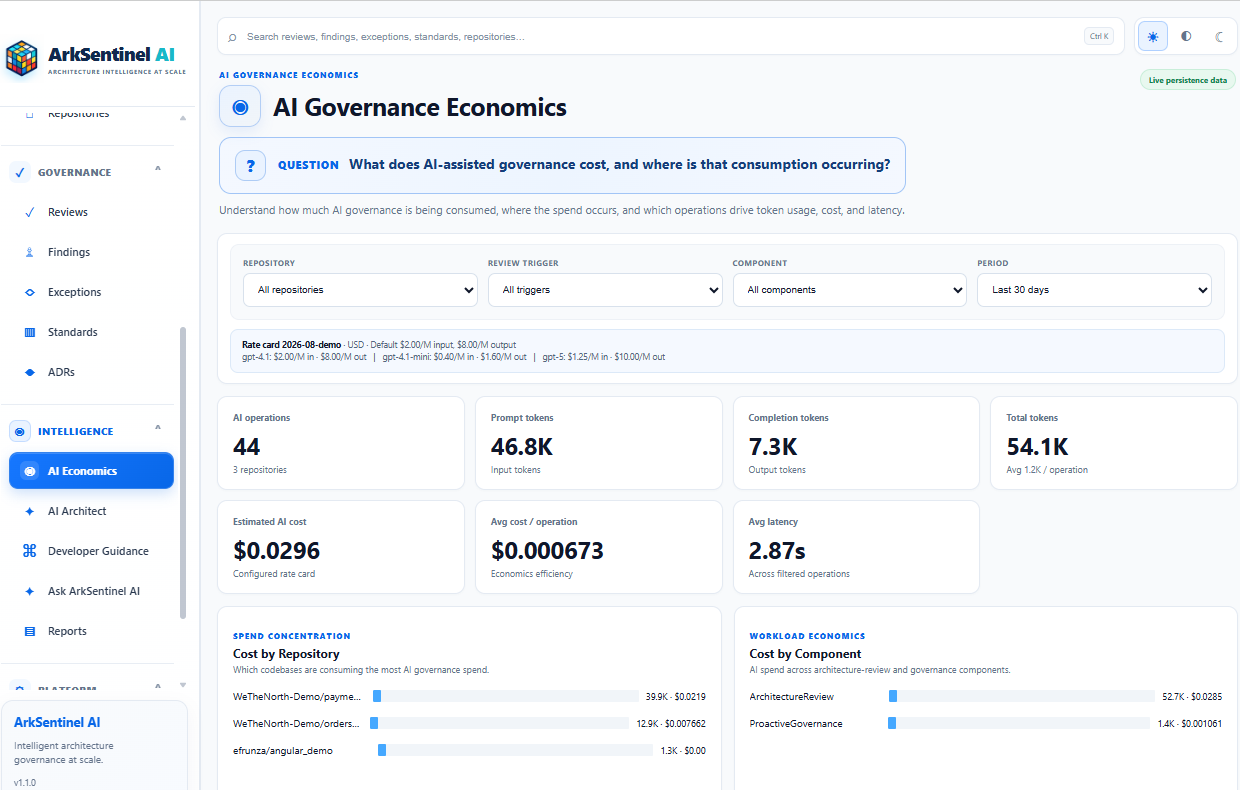
Task: Switch to light theme sun icon
Action: [1153, 37]
